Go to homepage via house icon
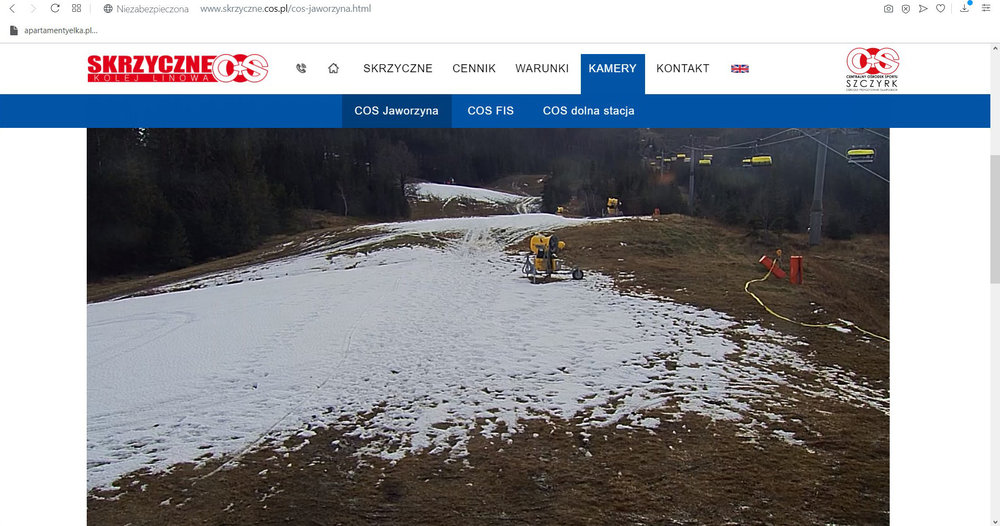This screenshot has width=1000, height=526. pos(334,68)
